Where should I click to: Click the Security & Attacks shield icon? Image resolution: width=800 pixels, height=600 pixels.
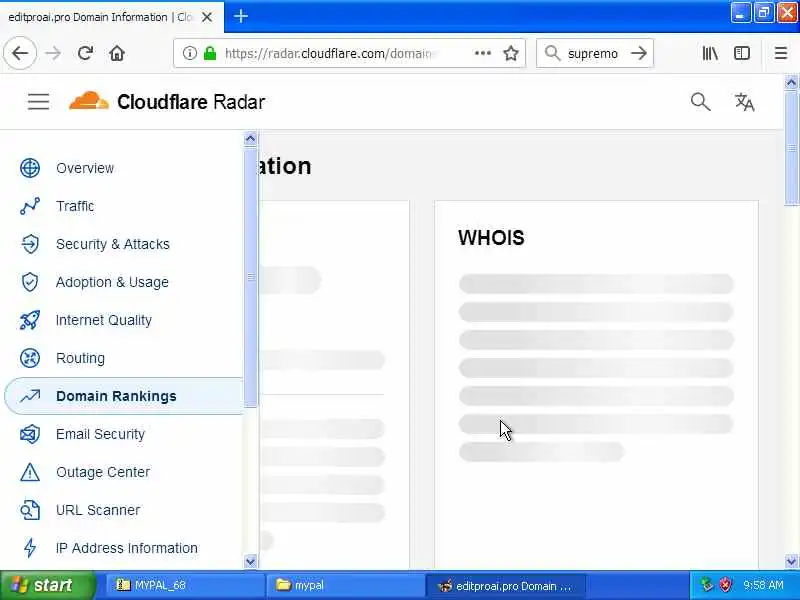pyautogui.click(x=30, y=244)
